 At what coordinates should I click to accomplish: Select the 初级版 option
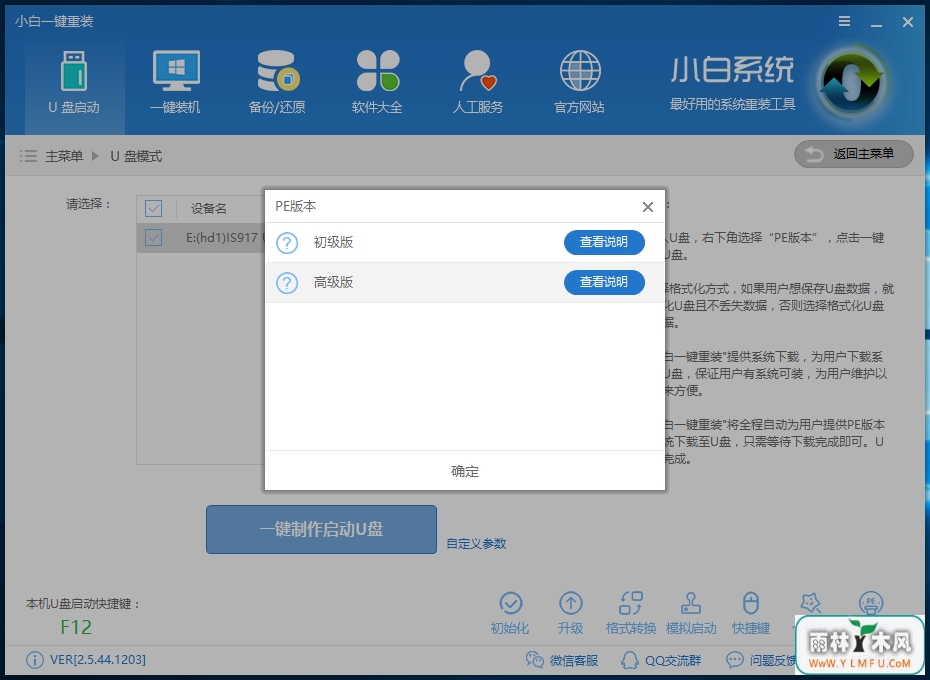333,242
